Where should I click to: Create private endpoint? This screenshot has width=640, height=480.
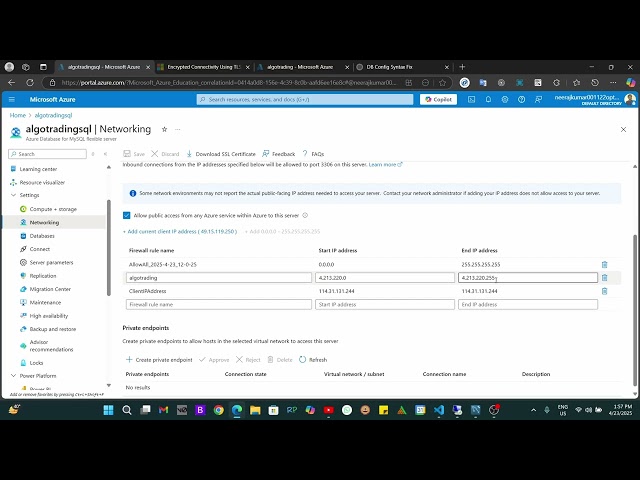coord(159,360)
